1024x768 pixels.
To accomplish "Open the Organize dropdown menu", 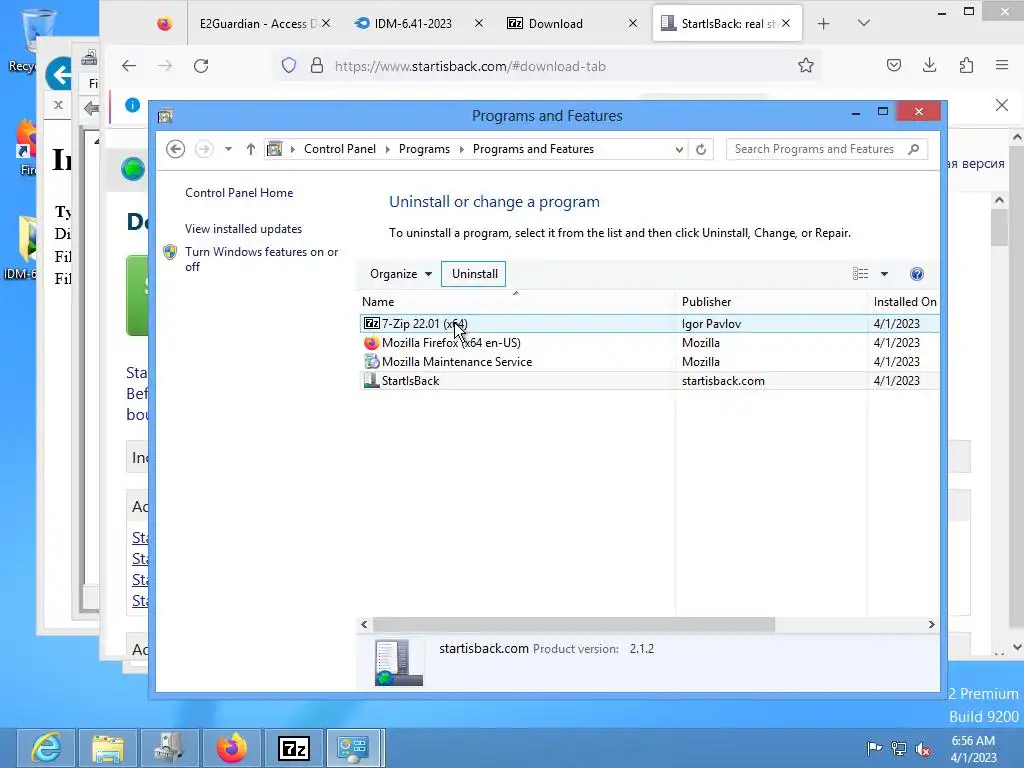I will click(400, 274).
